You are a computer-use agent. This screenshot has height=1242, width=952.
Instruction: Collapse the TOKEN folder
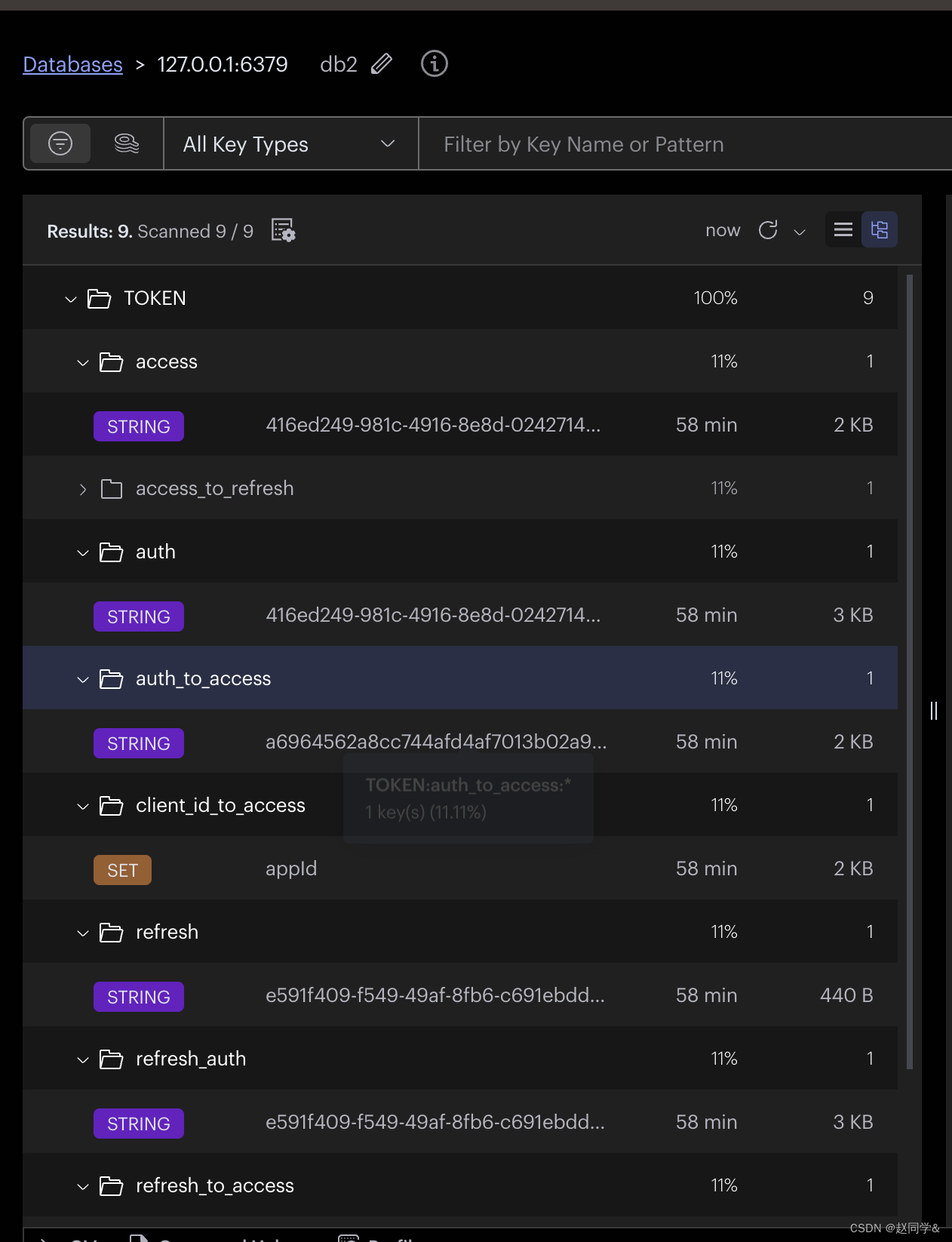[x=71, y=299]
